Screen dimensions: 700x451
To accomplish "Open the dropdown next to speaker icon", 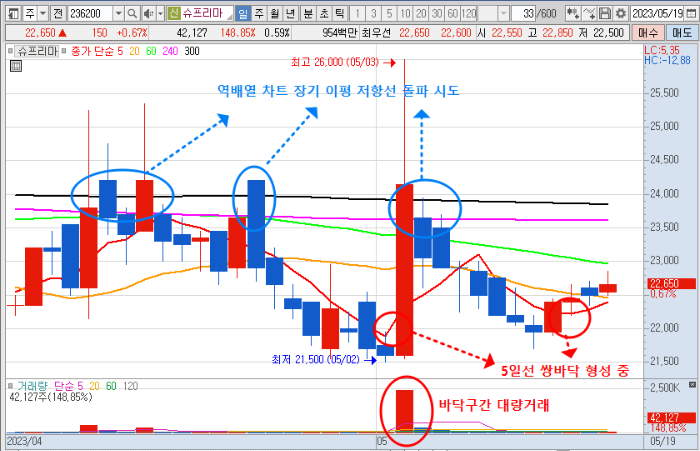I will [160, 14].
